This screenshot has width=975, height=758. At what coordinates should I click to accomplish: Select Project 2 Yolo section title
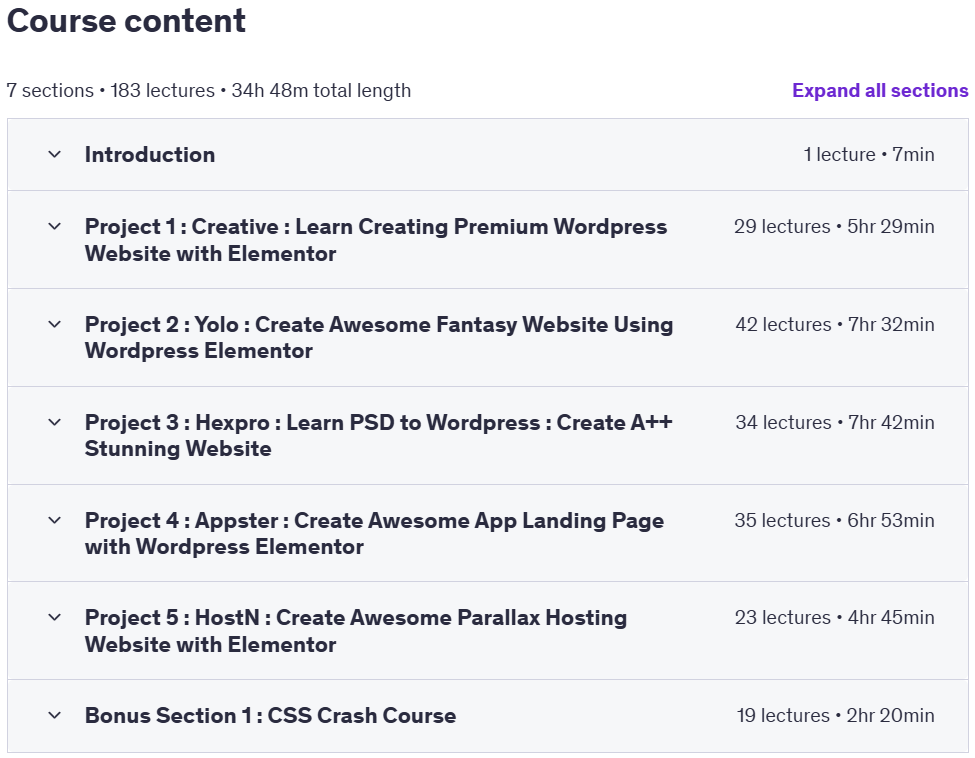(x=379, y=338)
